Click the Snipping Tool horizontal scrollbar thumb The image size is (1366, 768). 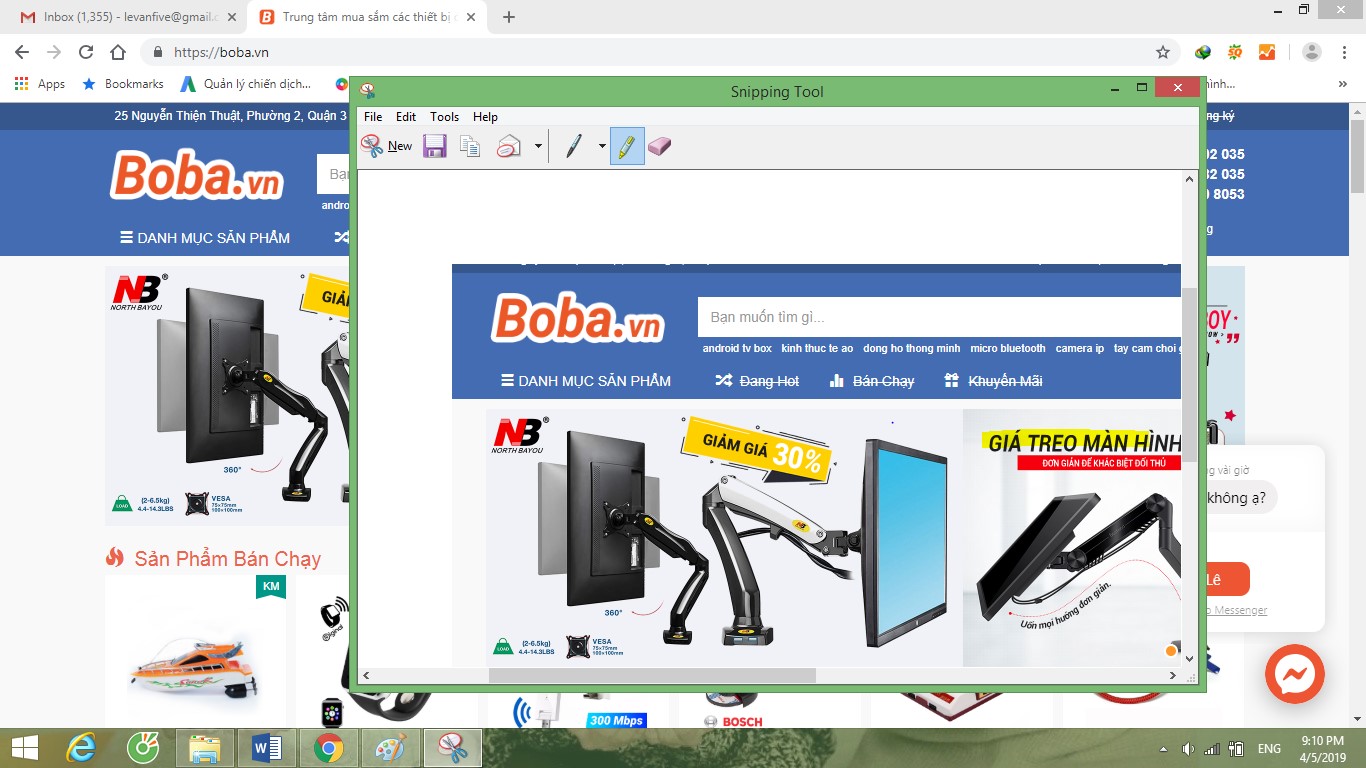pyautogui.click(x=652, y=676)
